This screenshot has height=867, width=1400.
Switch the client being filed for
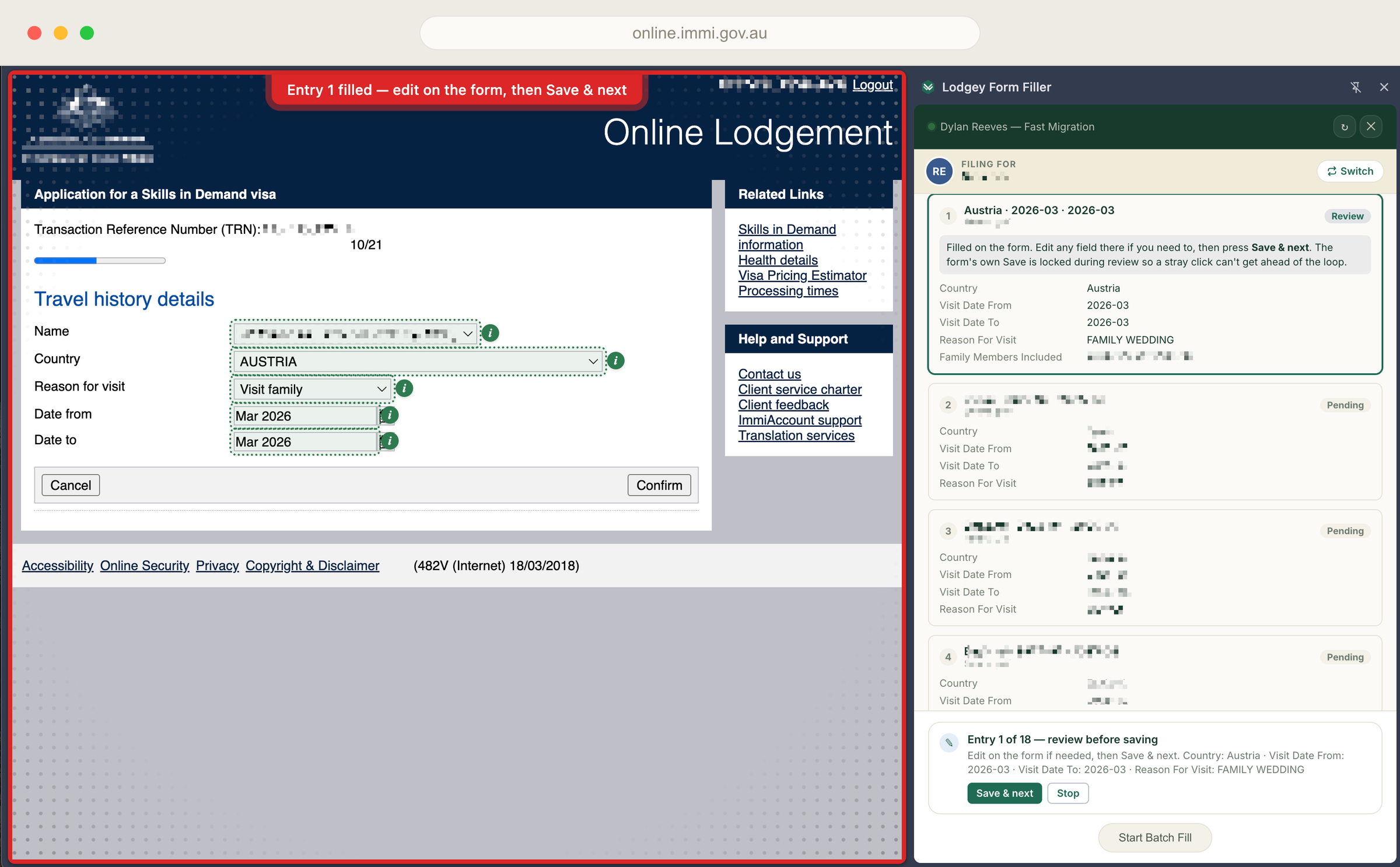tap(1350, 171)
